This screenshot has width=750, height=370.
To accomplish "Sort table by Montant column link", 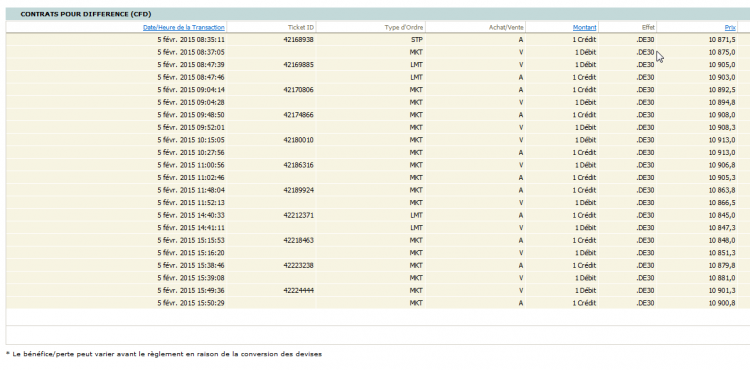I will pos(585,28).
